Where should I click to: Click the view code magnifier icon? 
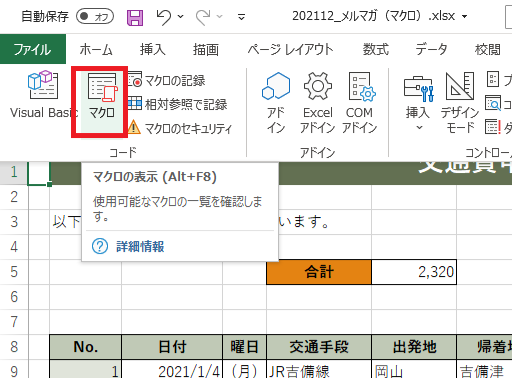pyautogui.click(x=493, y=103)
